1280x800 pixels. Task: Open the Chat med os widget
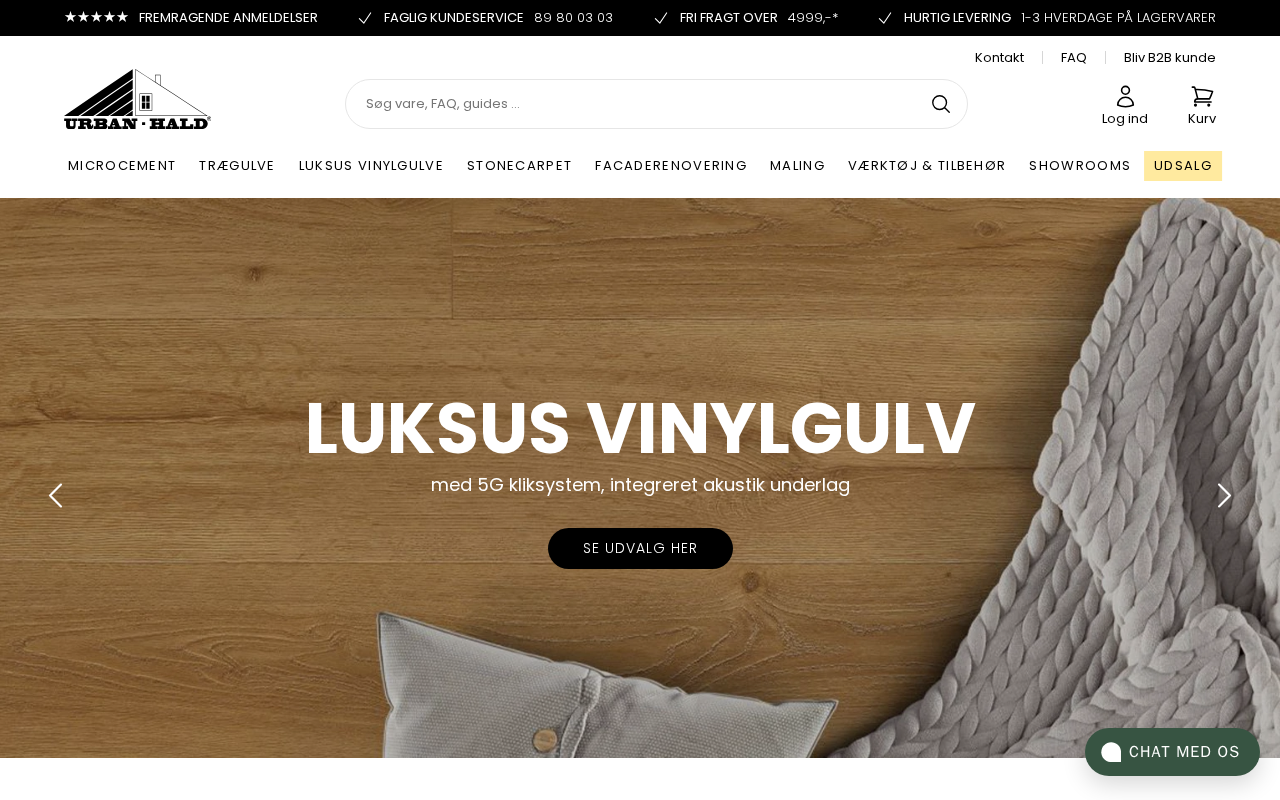coord(1172,752)
